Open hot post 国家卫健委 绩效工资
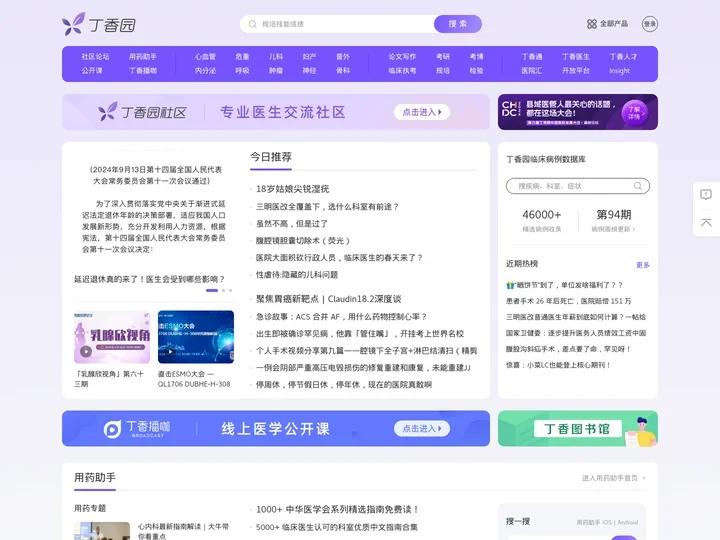Screen dimensions: 720x540 [576, 333]
